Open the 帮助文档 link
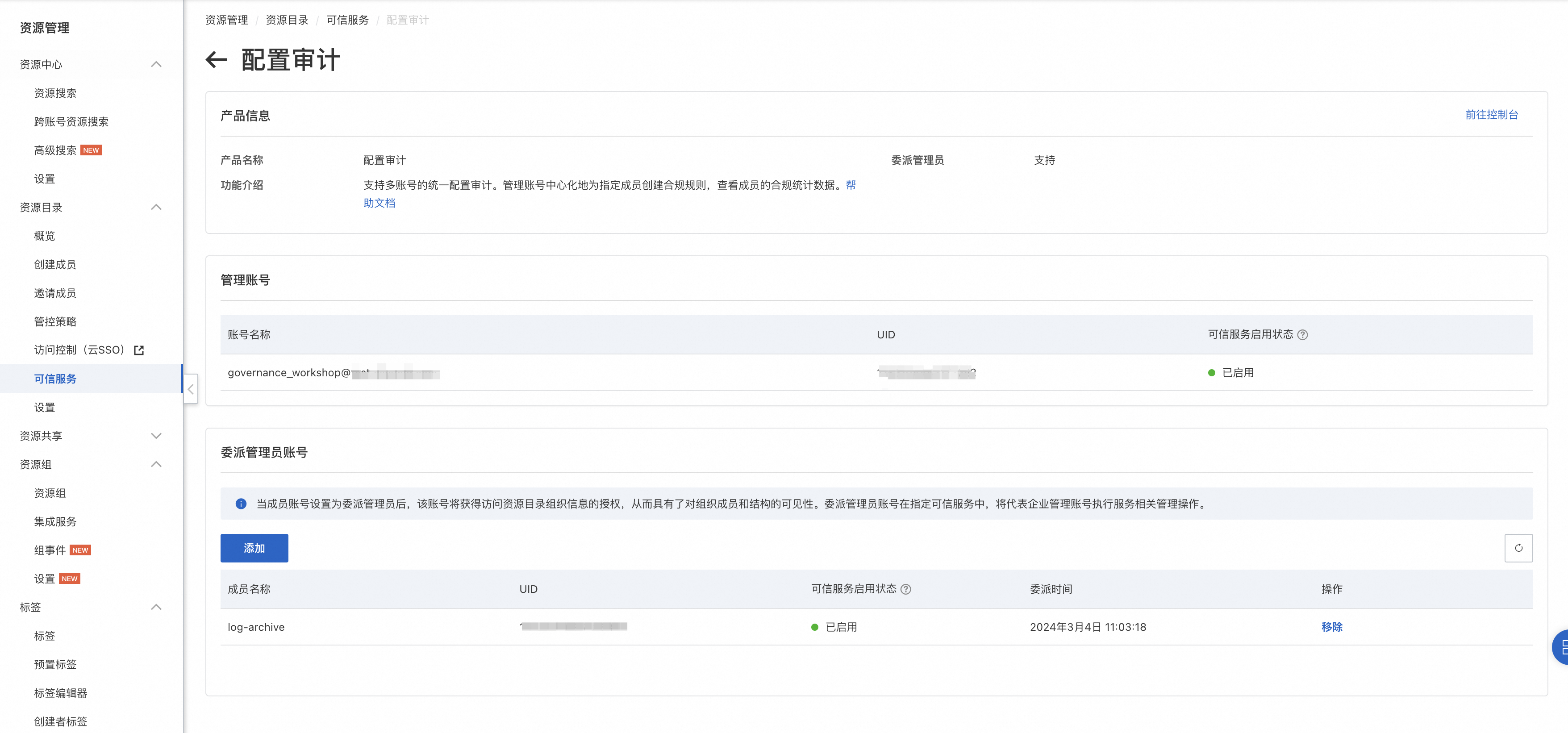Screen dimensions: 1568x733 [x=379, y=203]
